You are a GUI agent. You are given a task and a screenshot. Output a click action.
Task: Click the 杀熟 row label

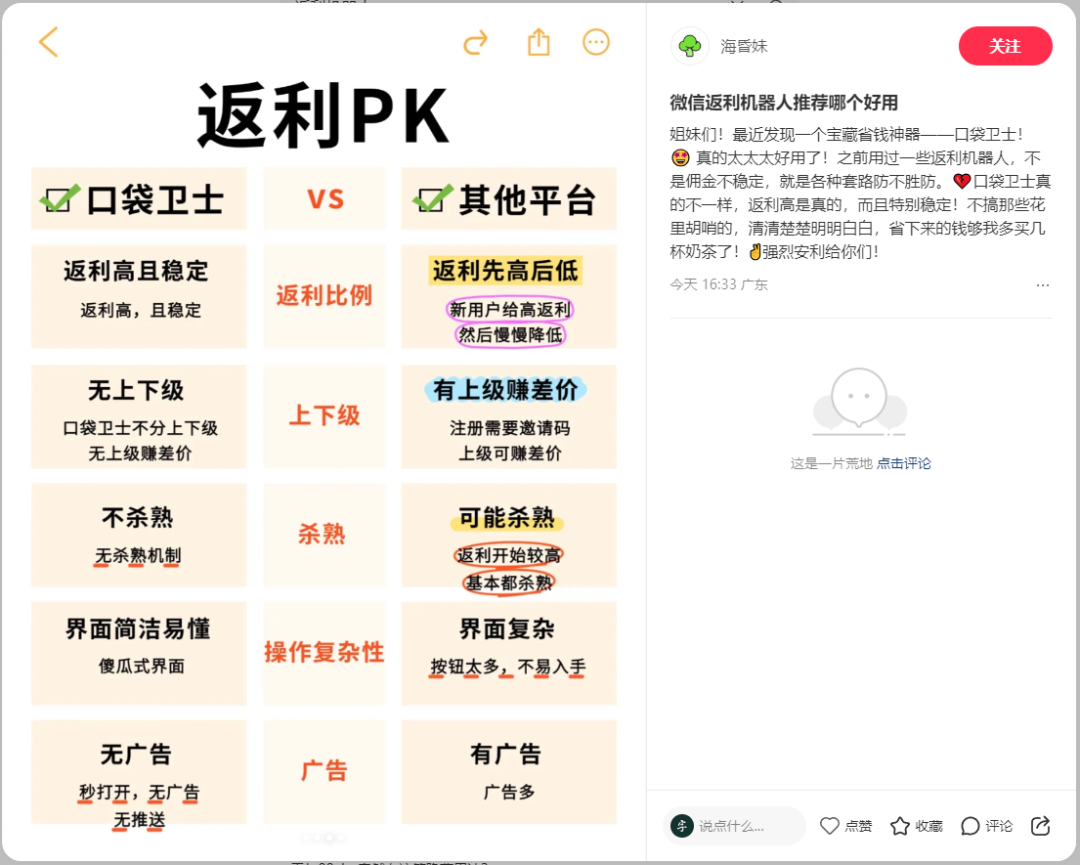tap(324, 534)
